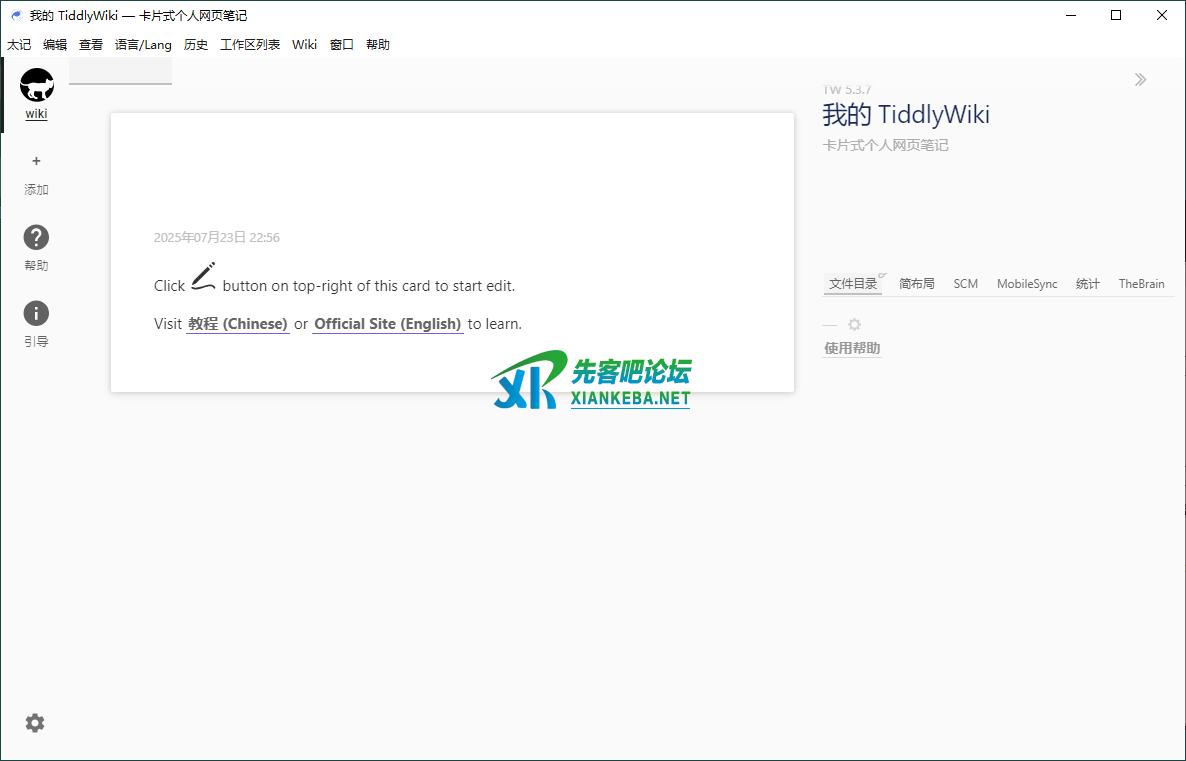Open the 教程 (Chinese) link
Viewport: 1186px width, 761px height.
(238, 324)
